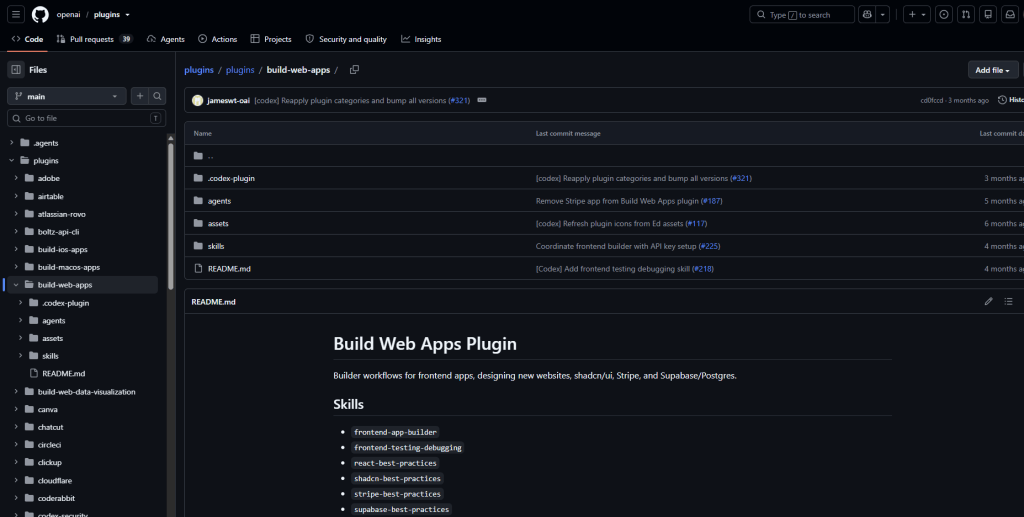Open the Copilot chat icon

pyautogui.click(x=867, y=14)
